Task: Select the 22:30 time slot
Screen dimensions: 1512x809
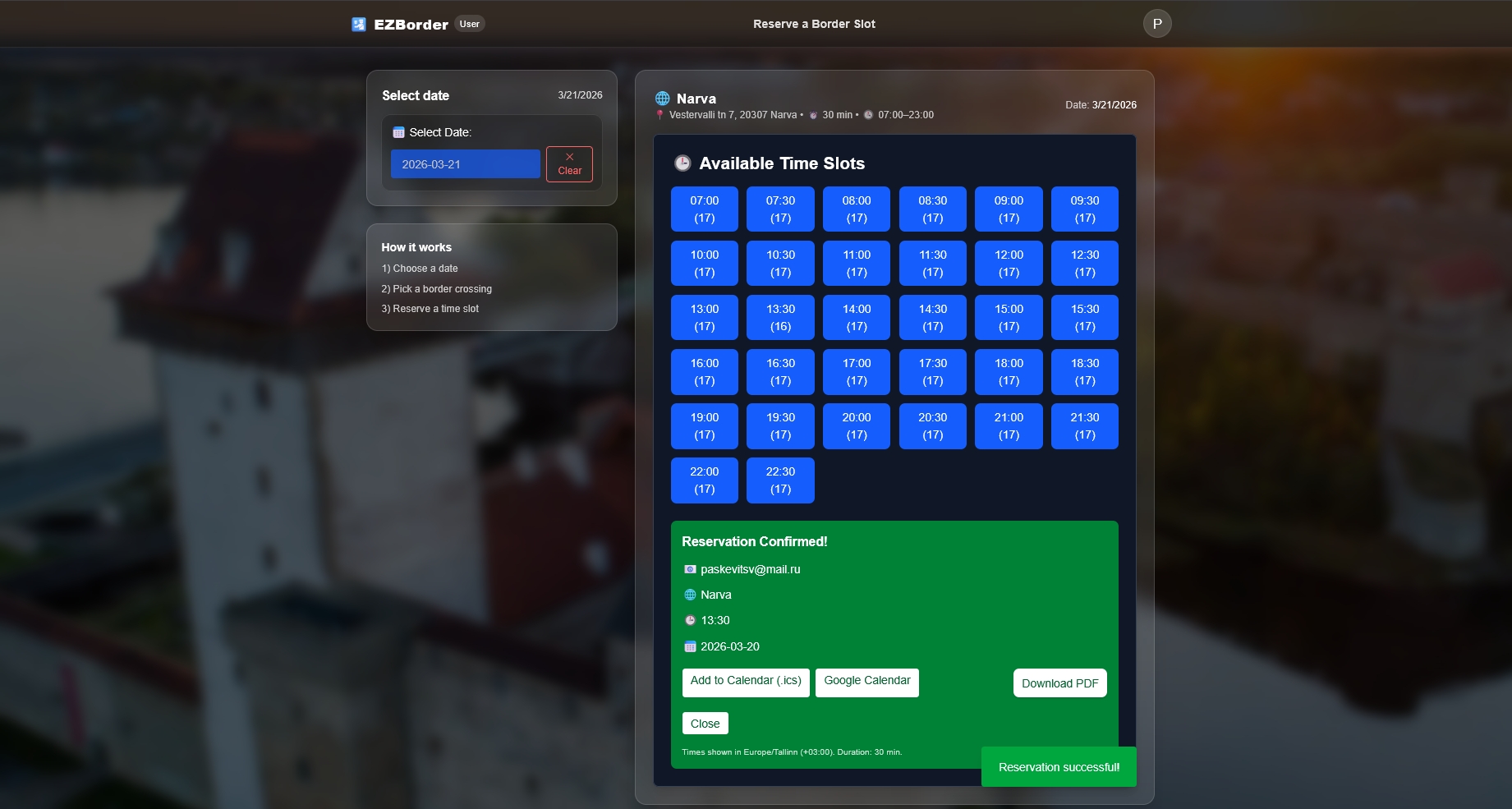Action: [x=780, y=480]
